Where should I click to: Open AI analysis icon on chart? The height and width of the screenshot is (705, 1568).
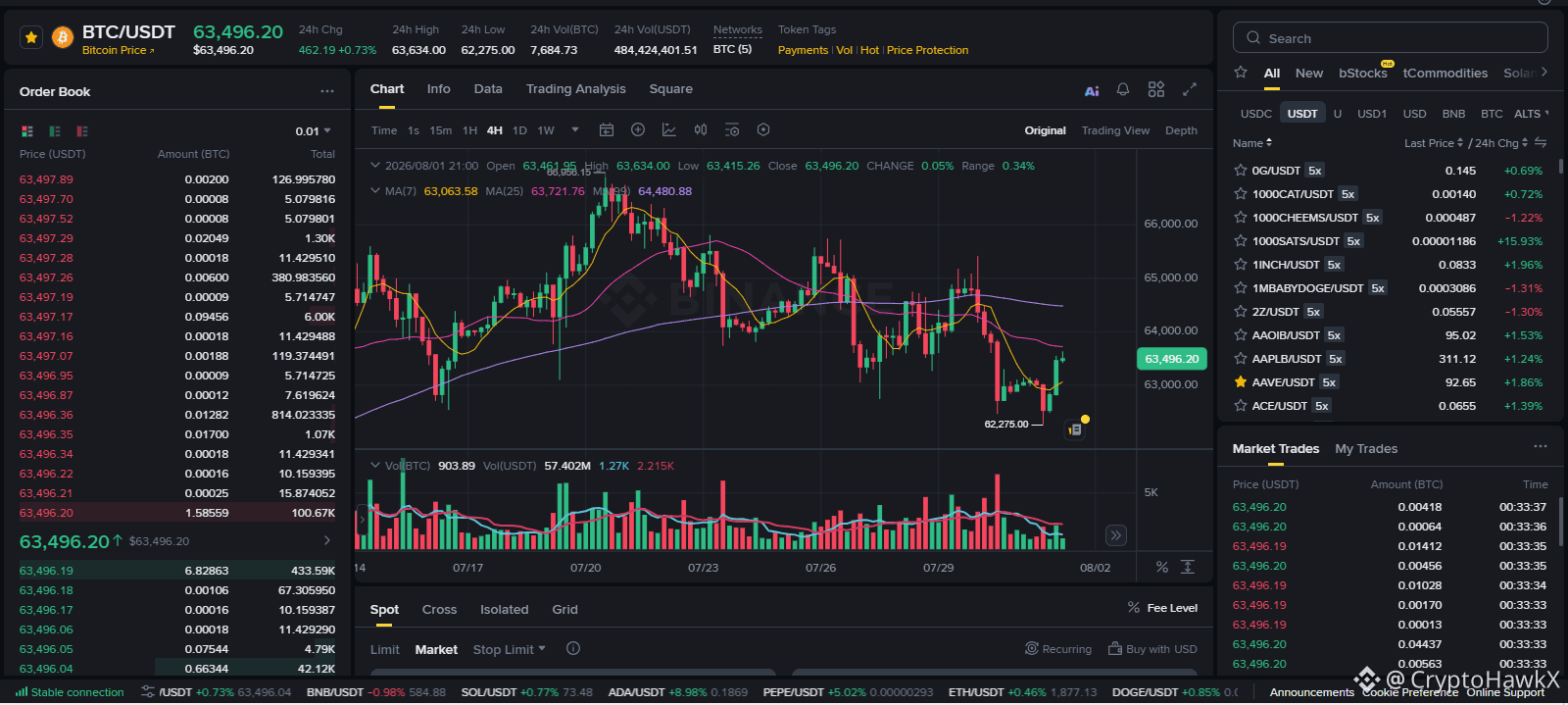1092,90
